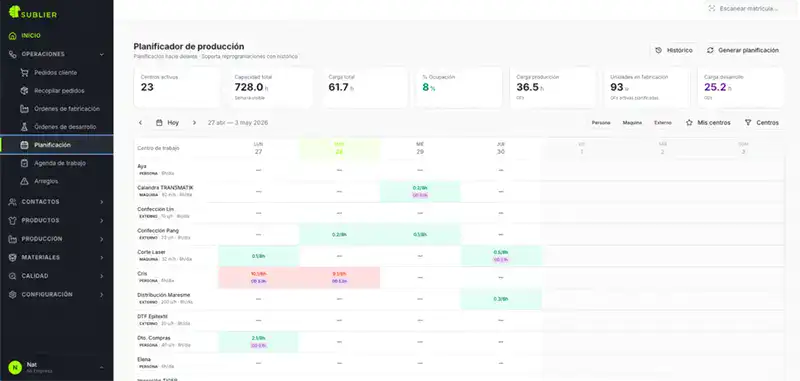Click the Contactos people icon
800x381 pixels.
[13, 202]
